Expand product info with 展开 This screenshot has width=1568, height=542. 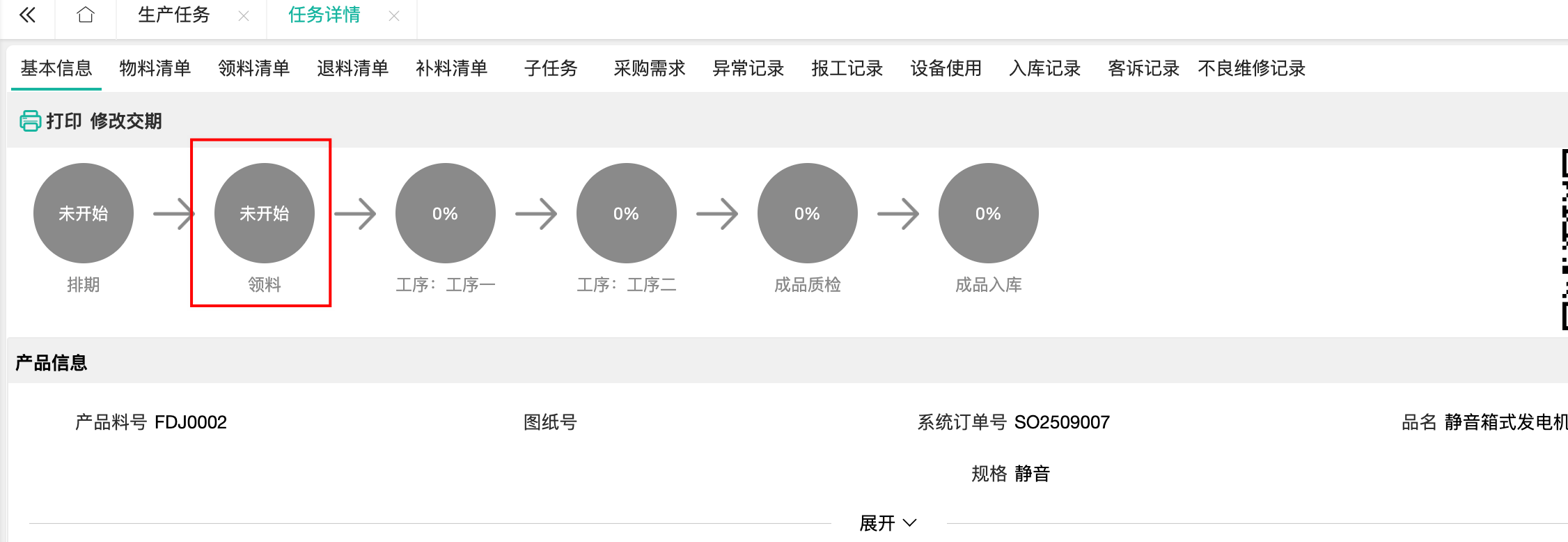(x=888, y=523)
